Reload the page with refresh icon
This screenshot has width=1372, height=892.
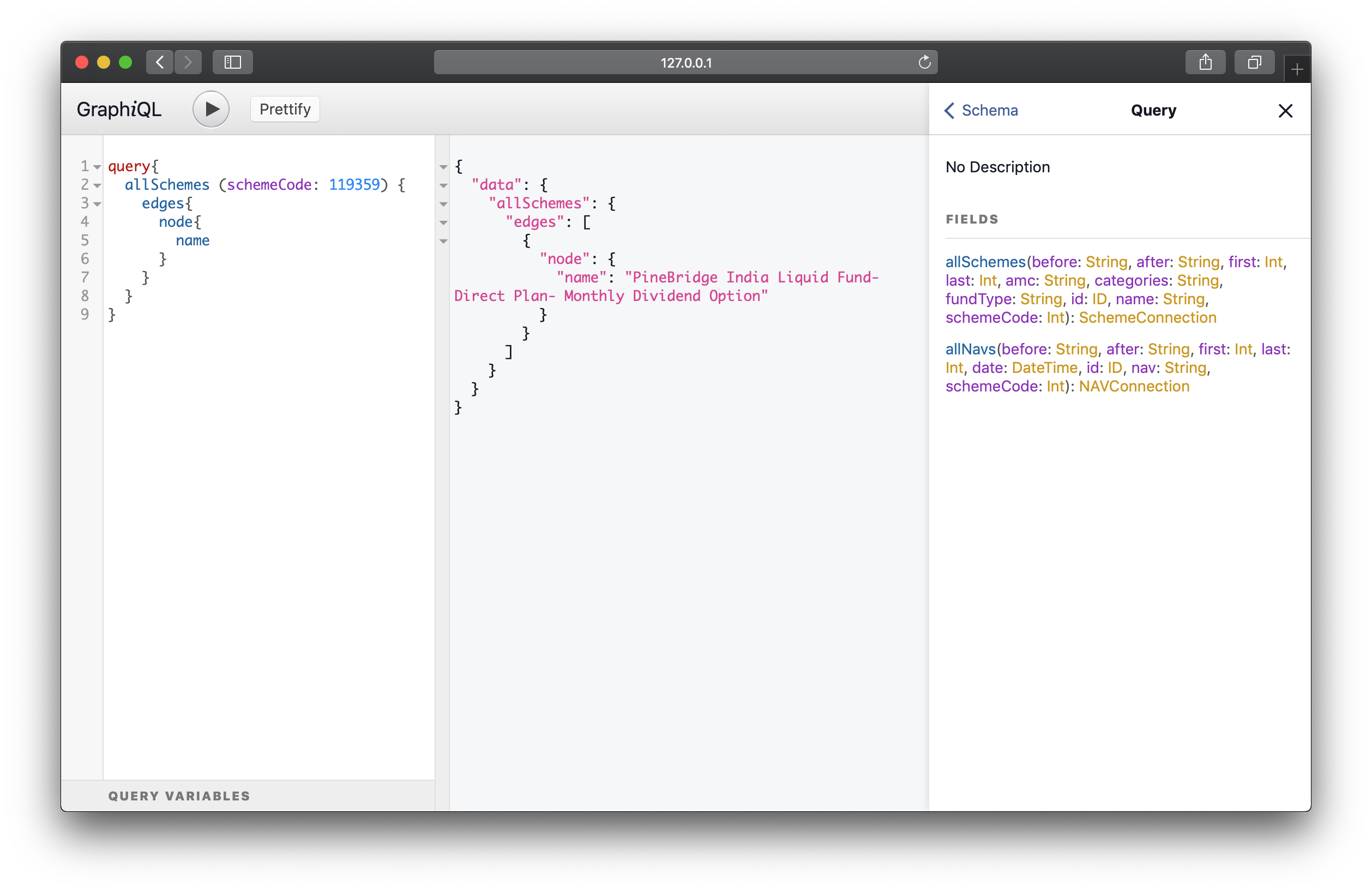tap(924, 62)
